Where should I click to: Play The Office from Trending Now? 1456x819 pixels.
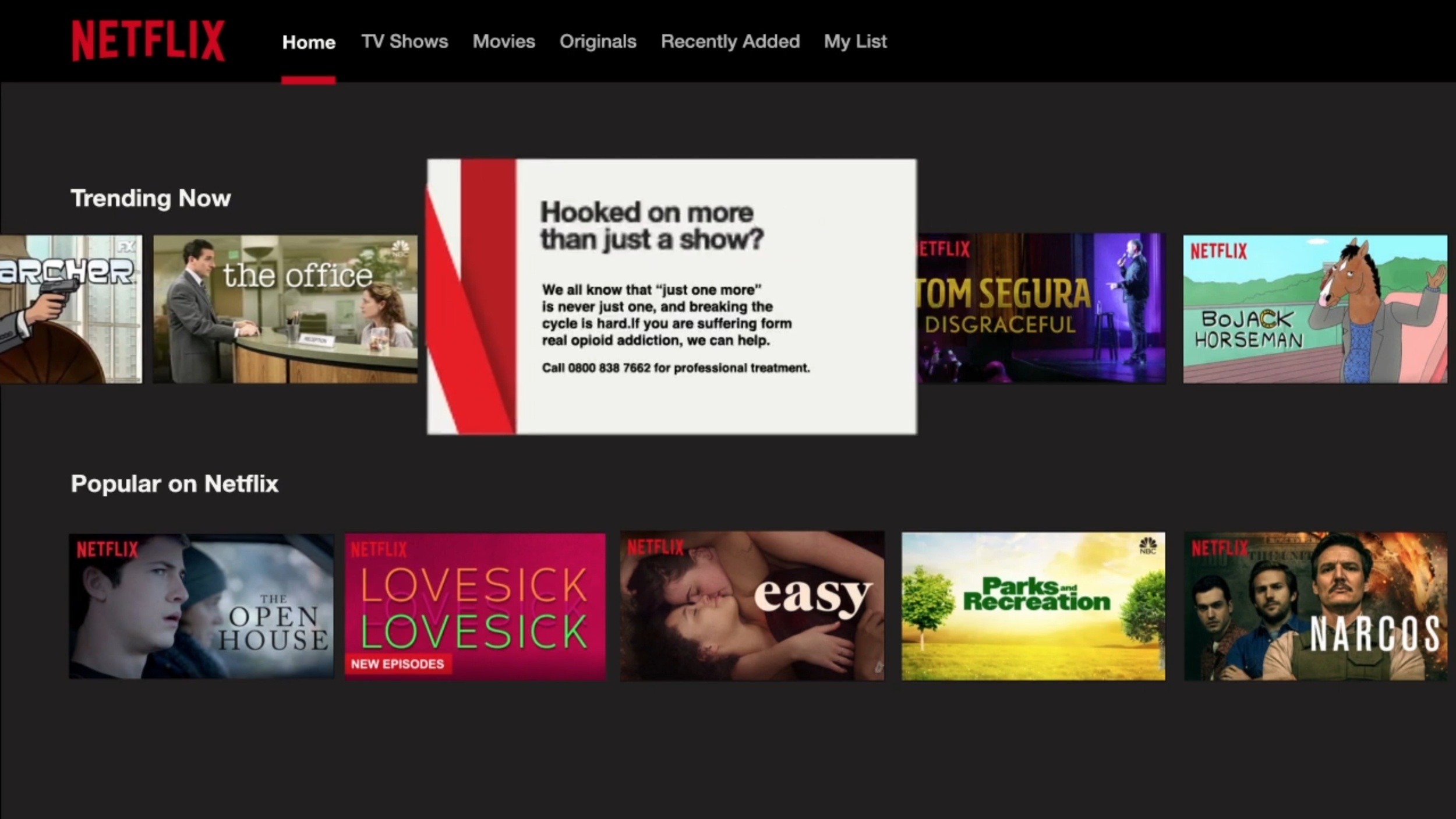[x=285, y=308]
